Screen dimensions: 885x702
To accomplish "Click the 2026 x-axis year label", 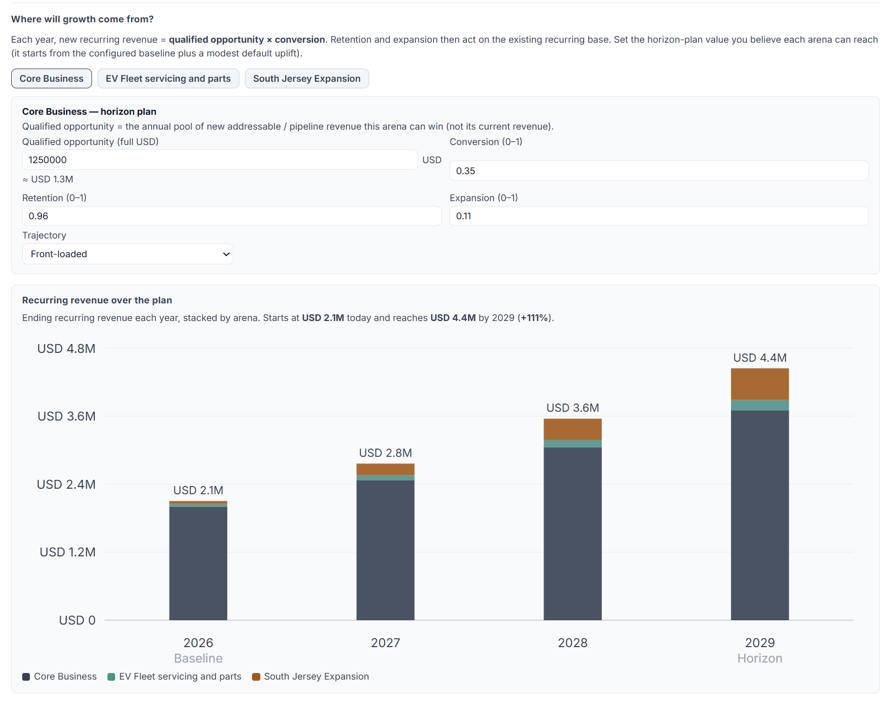I will 198,643.
